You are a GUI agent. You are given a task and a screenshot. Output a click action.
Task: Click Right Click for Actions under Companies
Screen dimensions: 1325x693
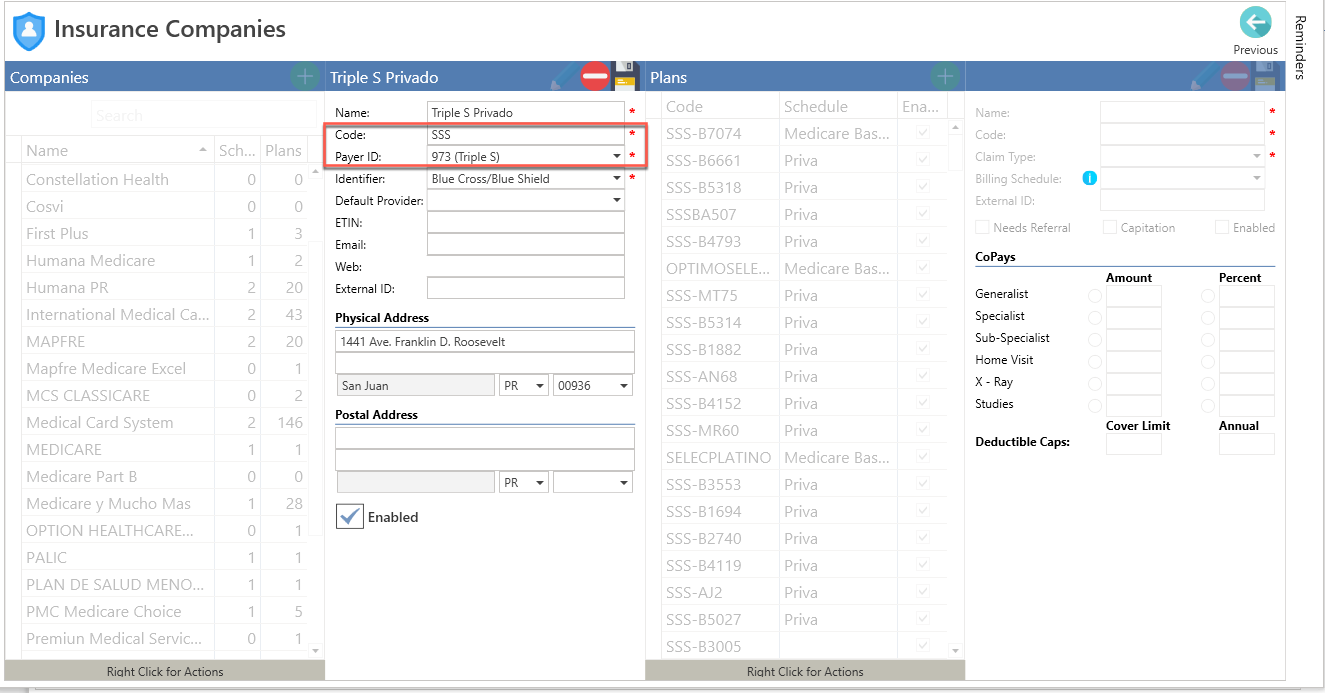click(x=165, y=671)
